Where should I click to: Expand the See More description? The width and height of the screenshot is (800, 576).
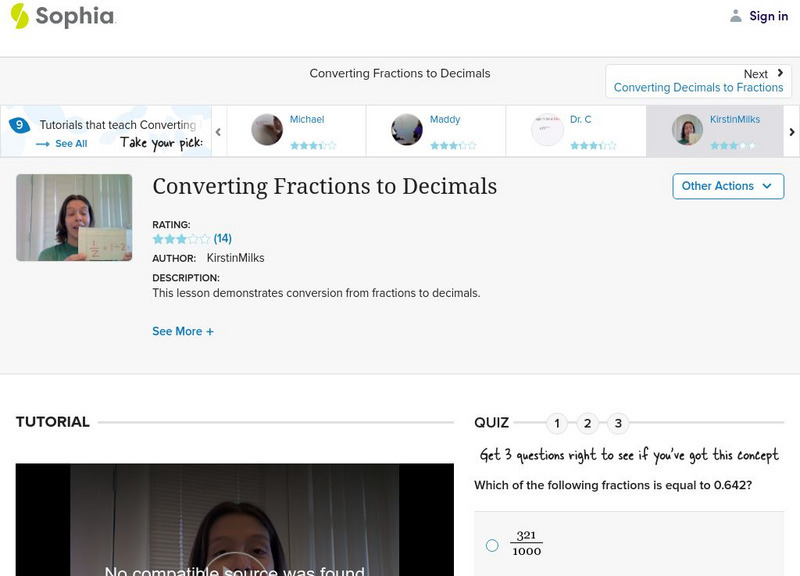tap(184, 330)
